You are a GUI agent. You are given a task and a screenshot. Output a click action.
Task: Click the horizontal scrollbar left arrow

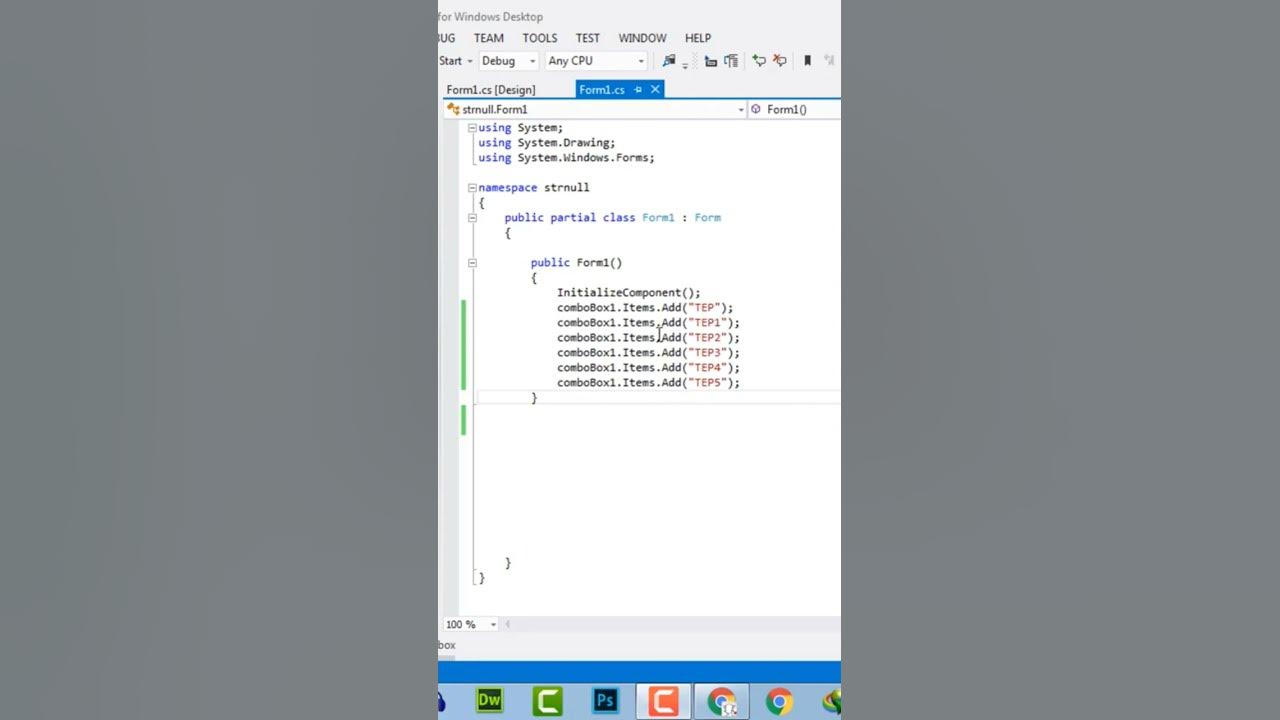point(507,624)
